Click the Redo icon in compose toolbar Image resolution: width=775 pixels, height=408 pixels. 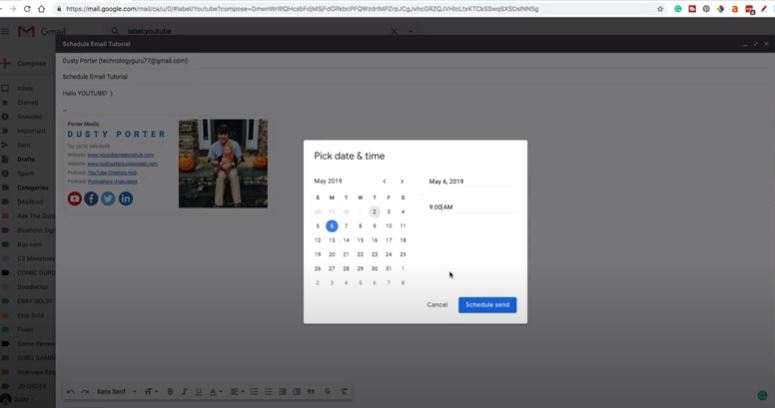click(85, 392)
